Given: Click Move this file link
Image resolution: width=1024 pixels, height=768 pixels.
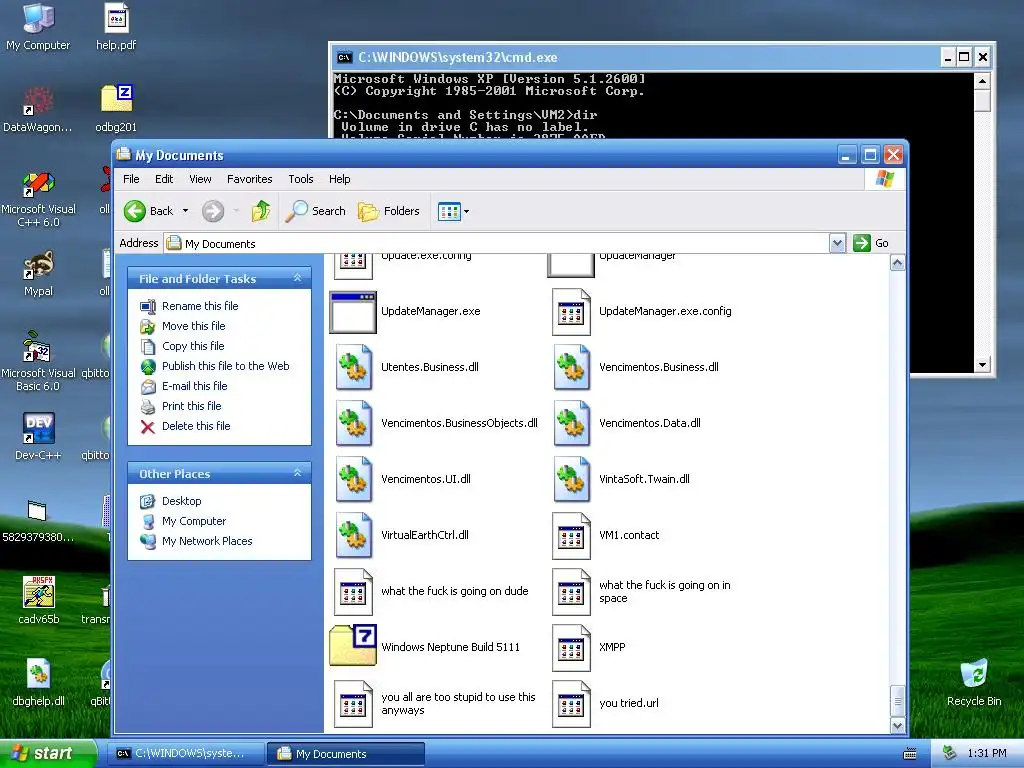Looking at the screenshot, I should [x=193, y=326].
